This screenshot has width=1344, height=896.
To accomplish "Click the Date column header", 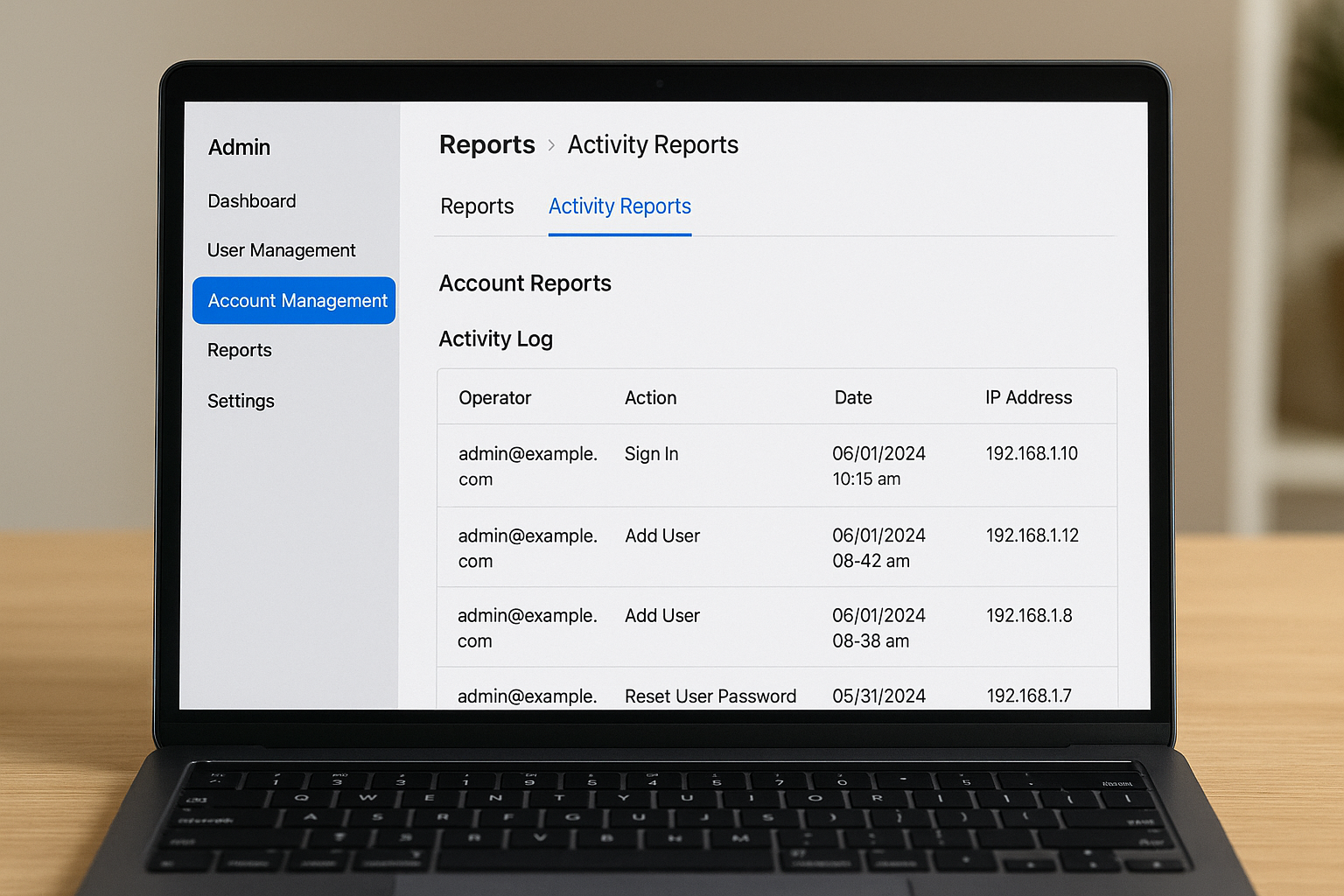I will (853, 398).
